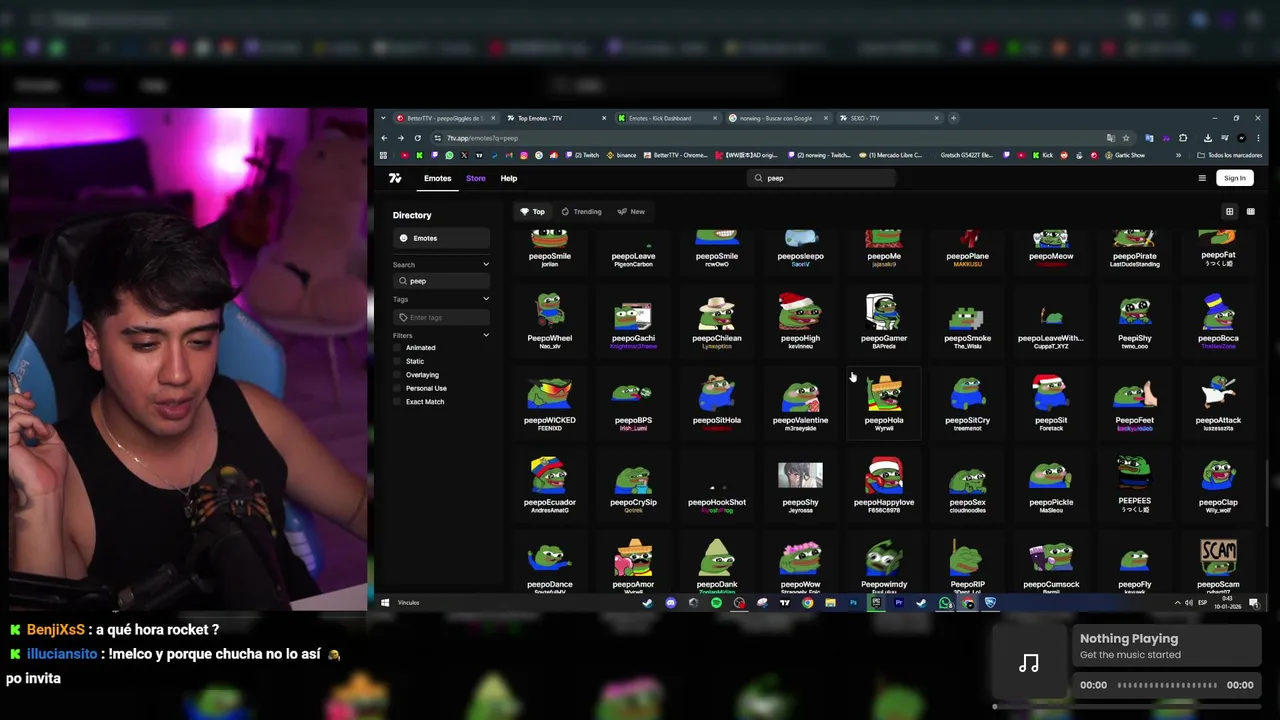Open the peepoHola emote
Screen dimensions: 1280x720
[x=884, y=402]
